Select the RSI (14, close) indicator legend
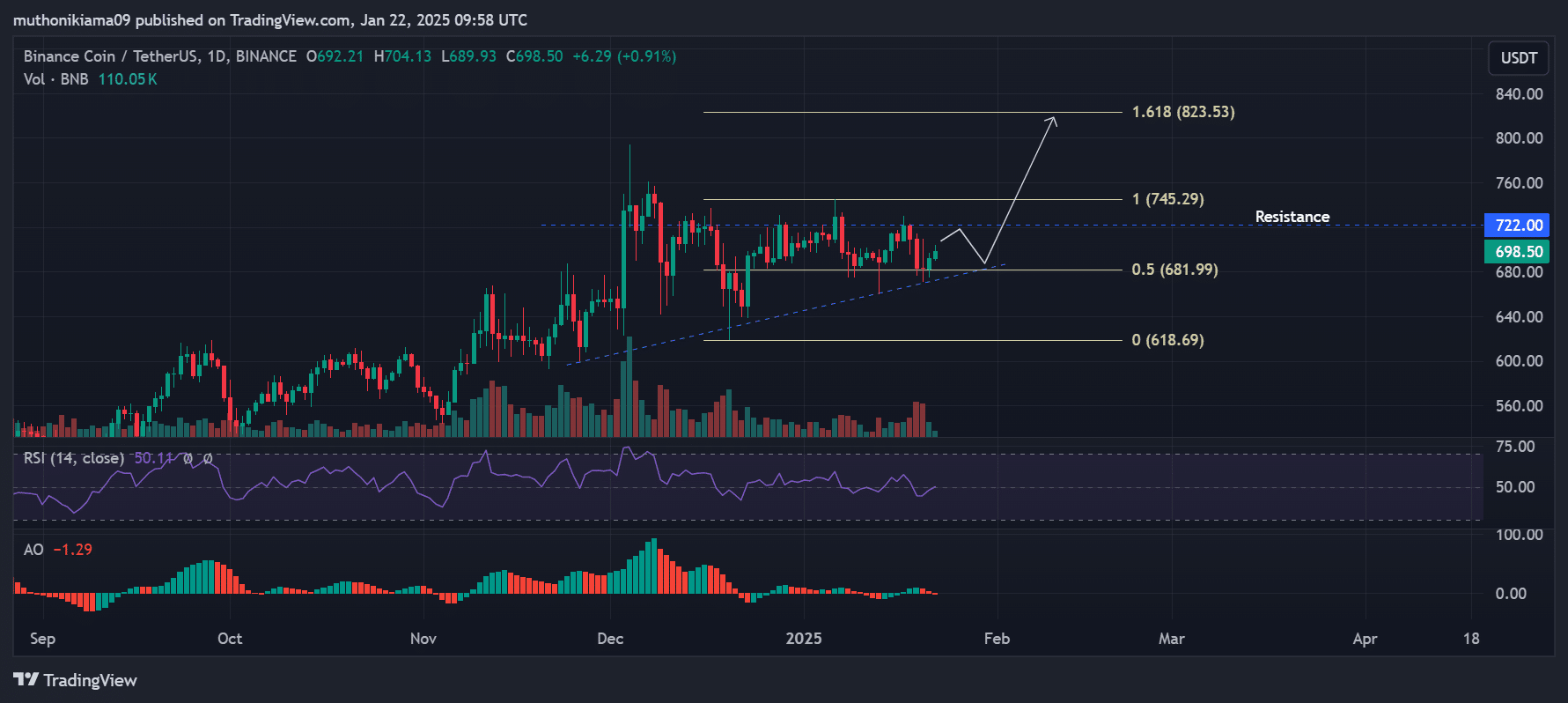 [x=74, y=458]
